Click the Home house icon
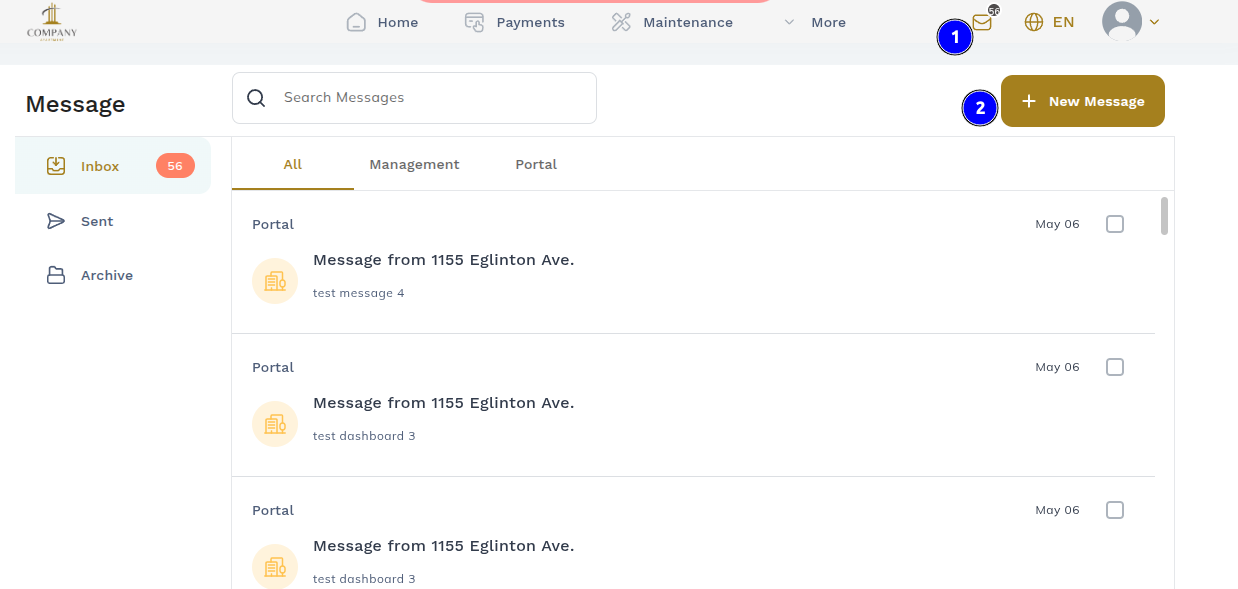The image size is (1238, 589). tap(356, 22)
